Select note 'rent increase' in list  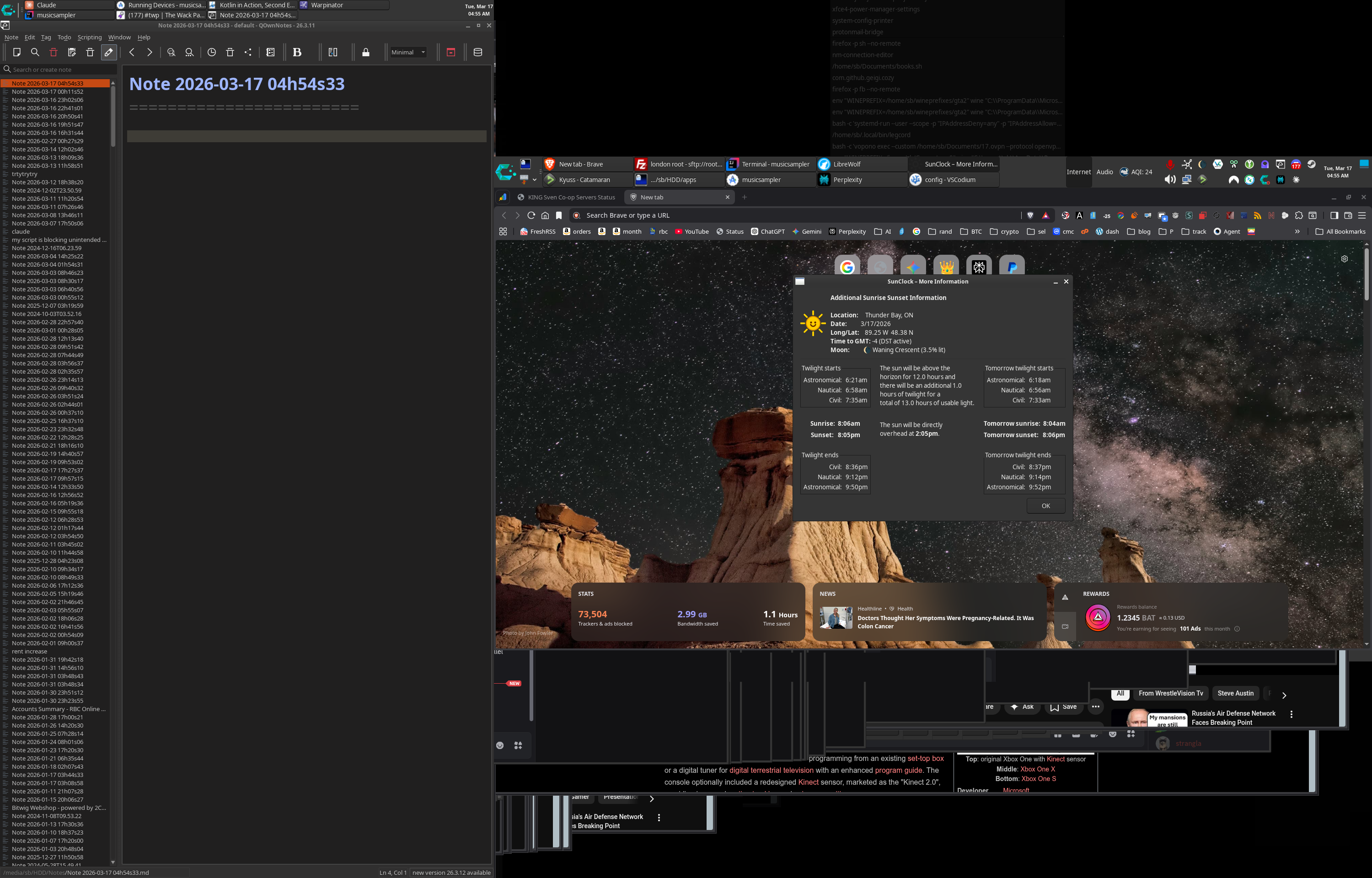(x=30, y=651)
